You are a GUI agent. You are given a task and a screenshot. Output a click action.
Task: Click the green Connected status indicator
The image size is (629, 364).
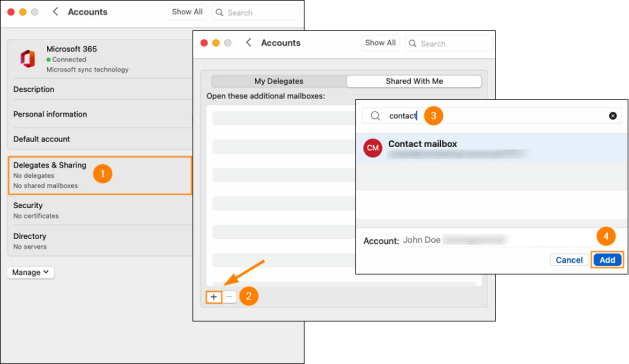pyautogui.click(x=49, y=59)
